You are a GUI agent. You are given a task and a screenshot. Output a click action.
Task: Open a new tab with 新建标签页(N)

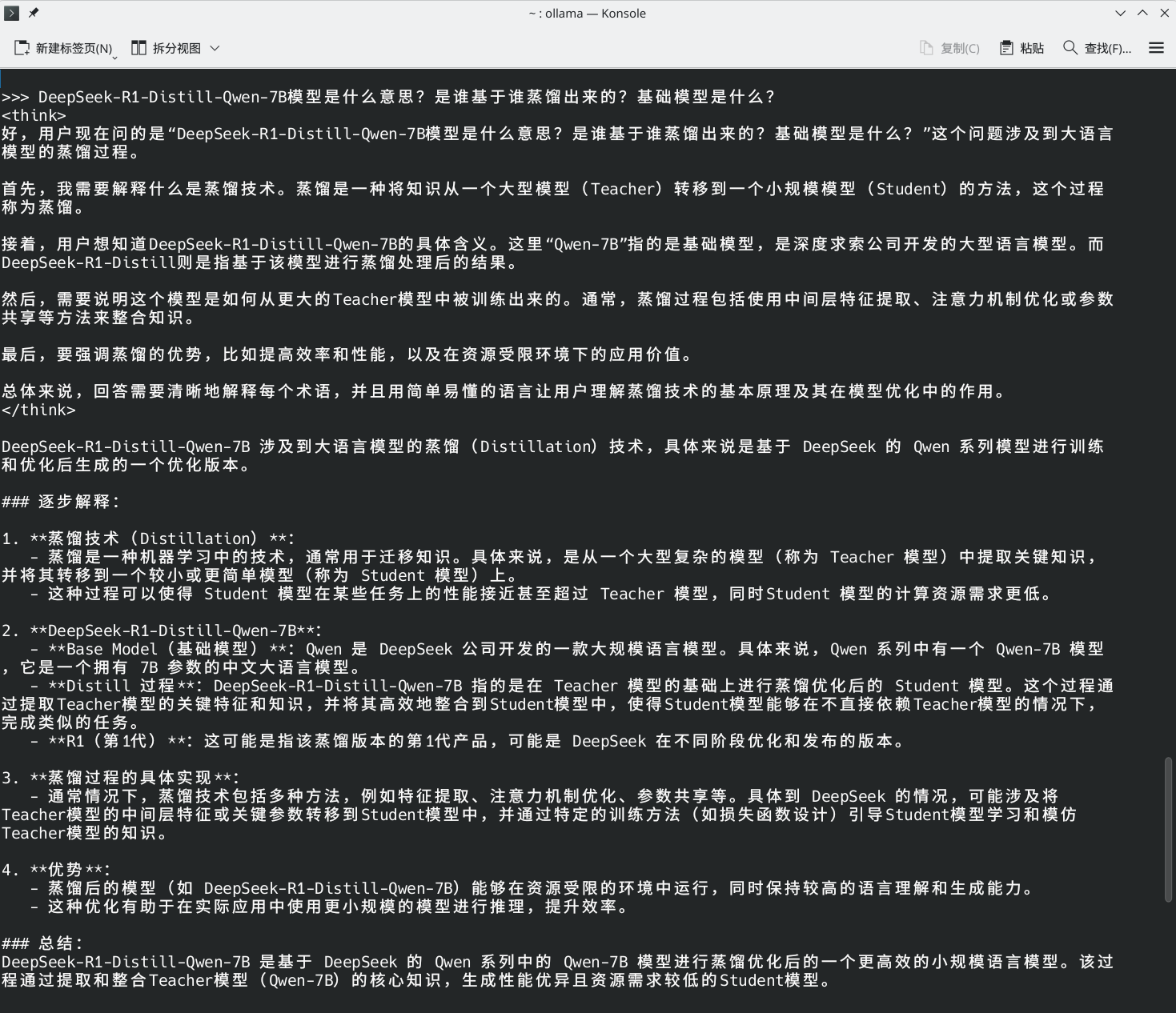[63, 48]
